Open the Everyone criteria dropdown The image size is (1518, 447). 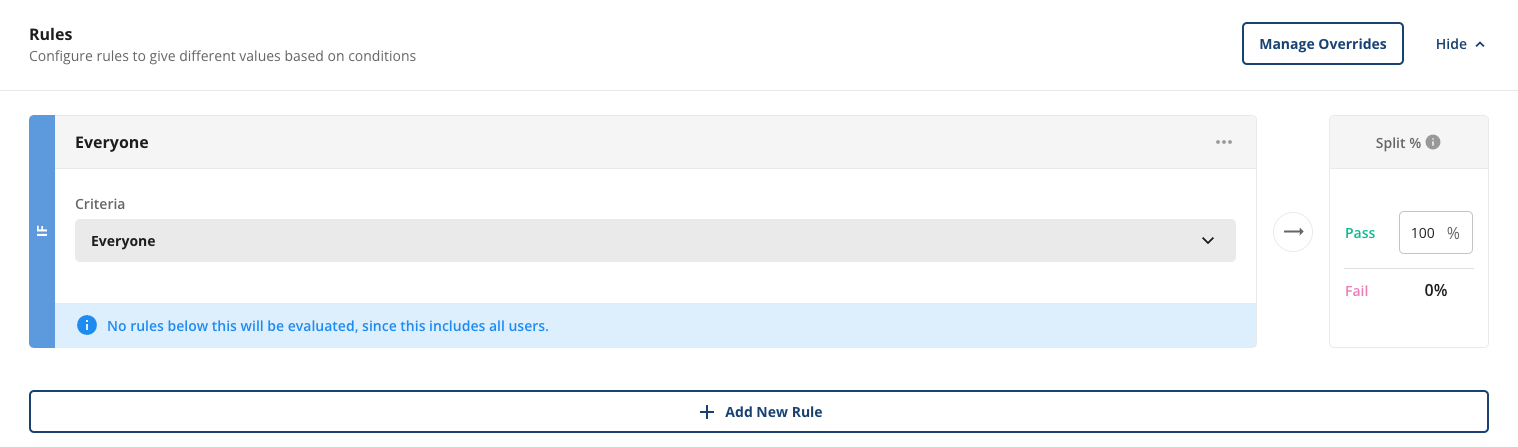tap(655, 241)
